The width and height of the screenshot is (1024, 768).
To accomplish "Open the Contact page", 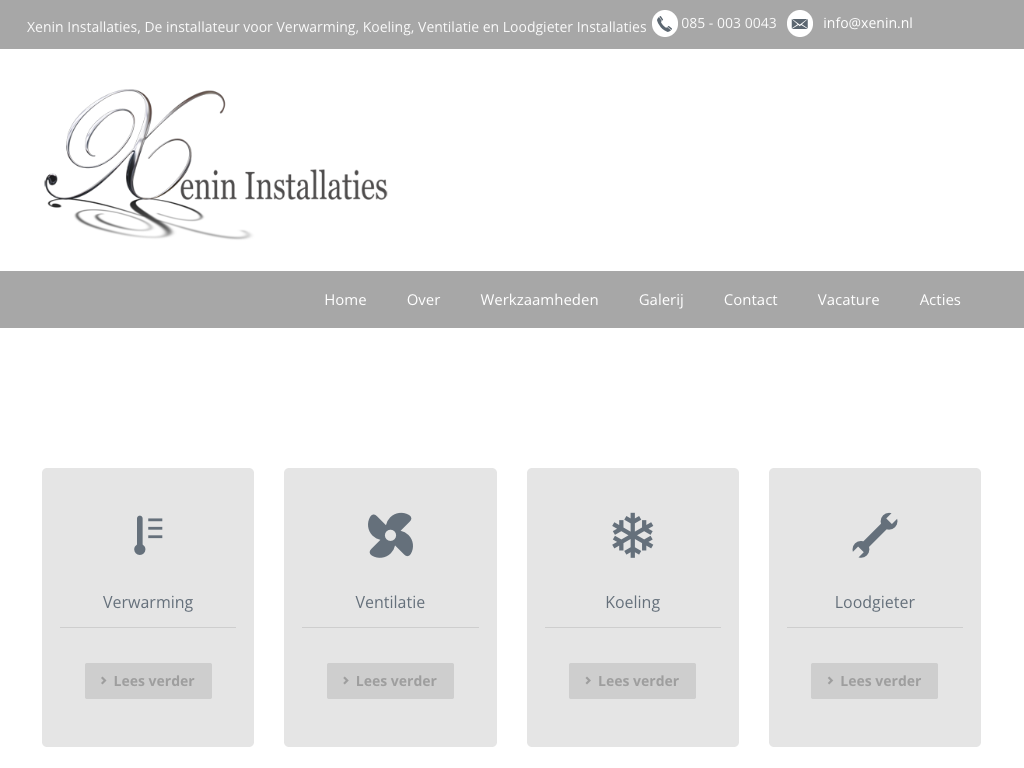I will 750,300.
